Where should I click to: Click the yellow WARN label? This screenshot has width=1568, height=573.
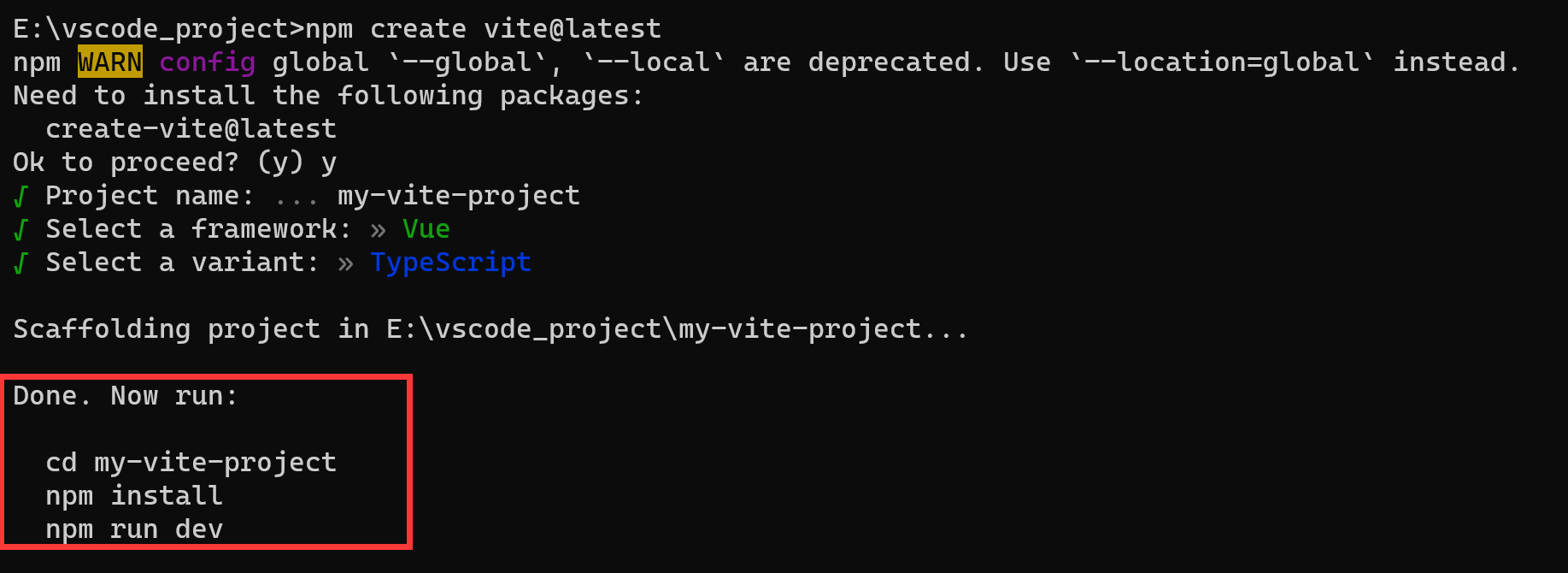(110, 62)
